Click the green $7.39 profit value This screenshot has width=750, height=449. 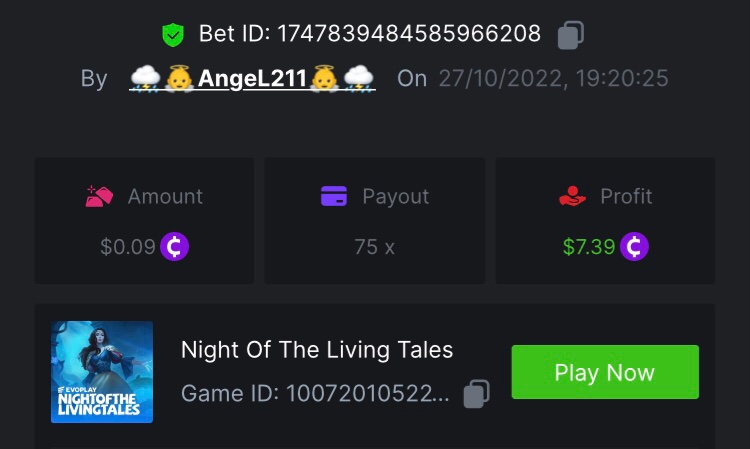pyautogui.click(x=588, y=246)
